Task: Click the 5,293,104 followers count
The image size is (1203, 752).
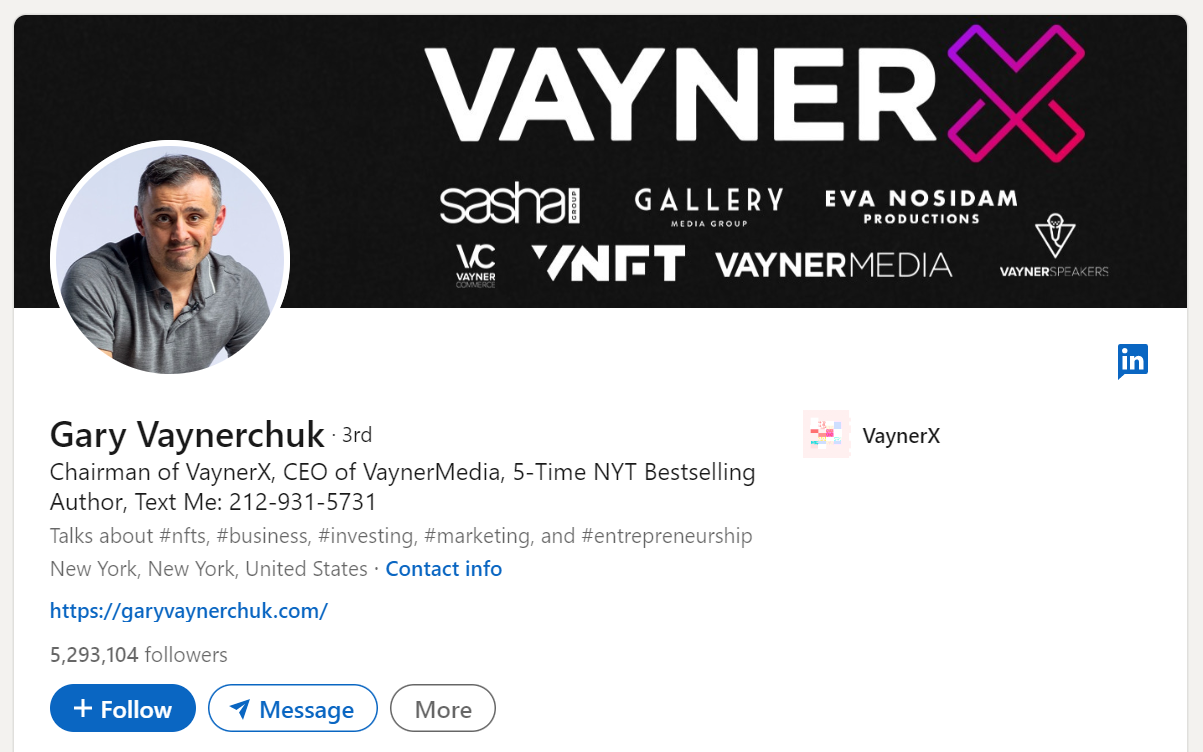Action: pos(139,655)
